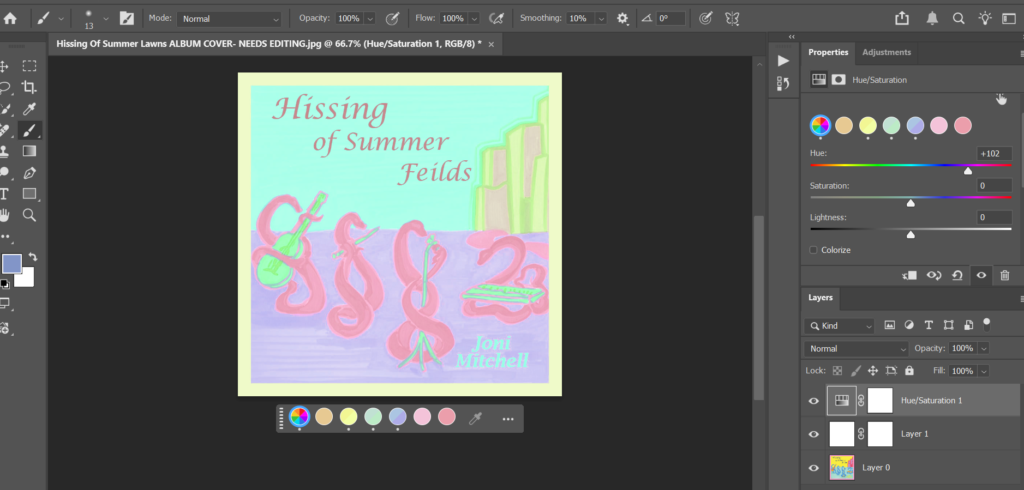The height and width of the screenshot is (490, 1024).
Task: Select the Rectangle shape tool
Action: (x=29, y=193)
